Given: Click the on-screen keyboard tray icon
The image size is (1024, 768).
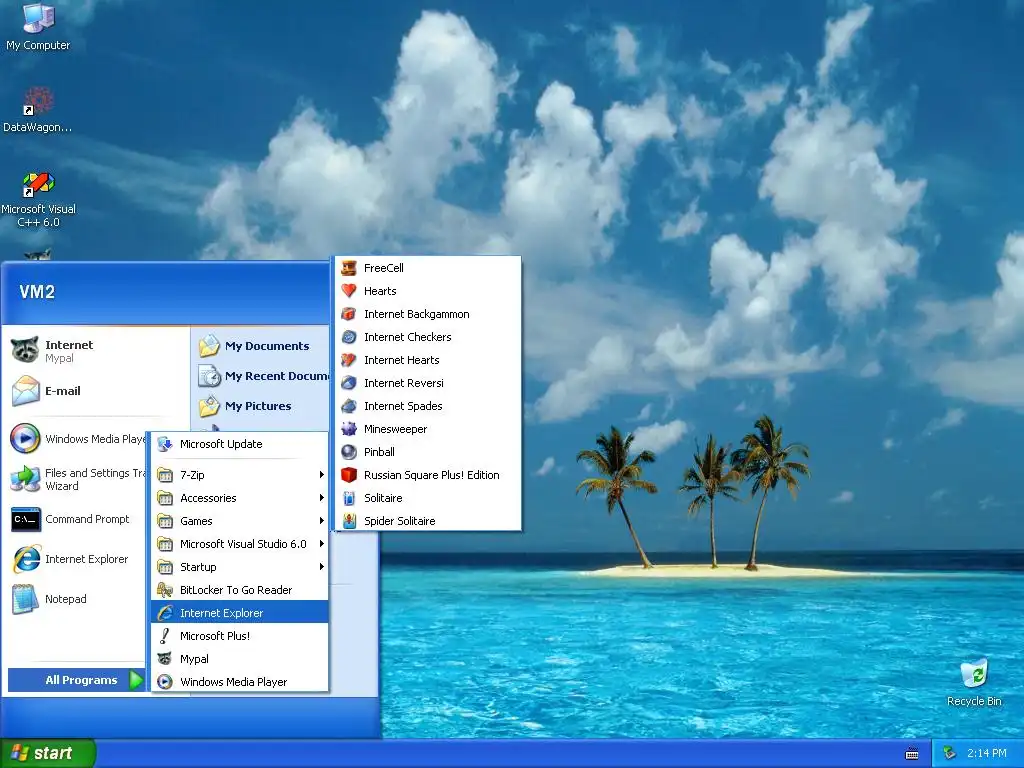Looking at the screenshot, I should [x=912, y=754].
